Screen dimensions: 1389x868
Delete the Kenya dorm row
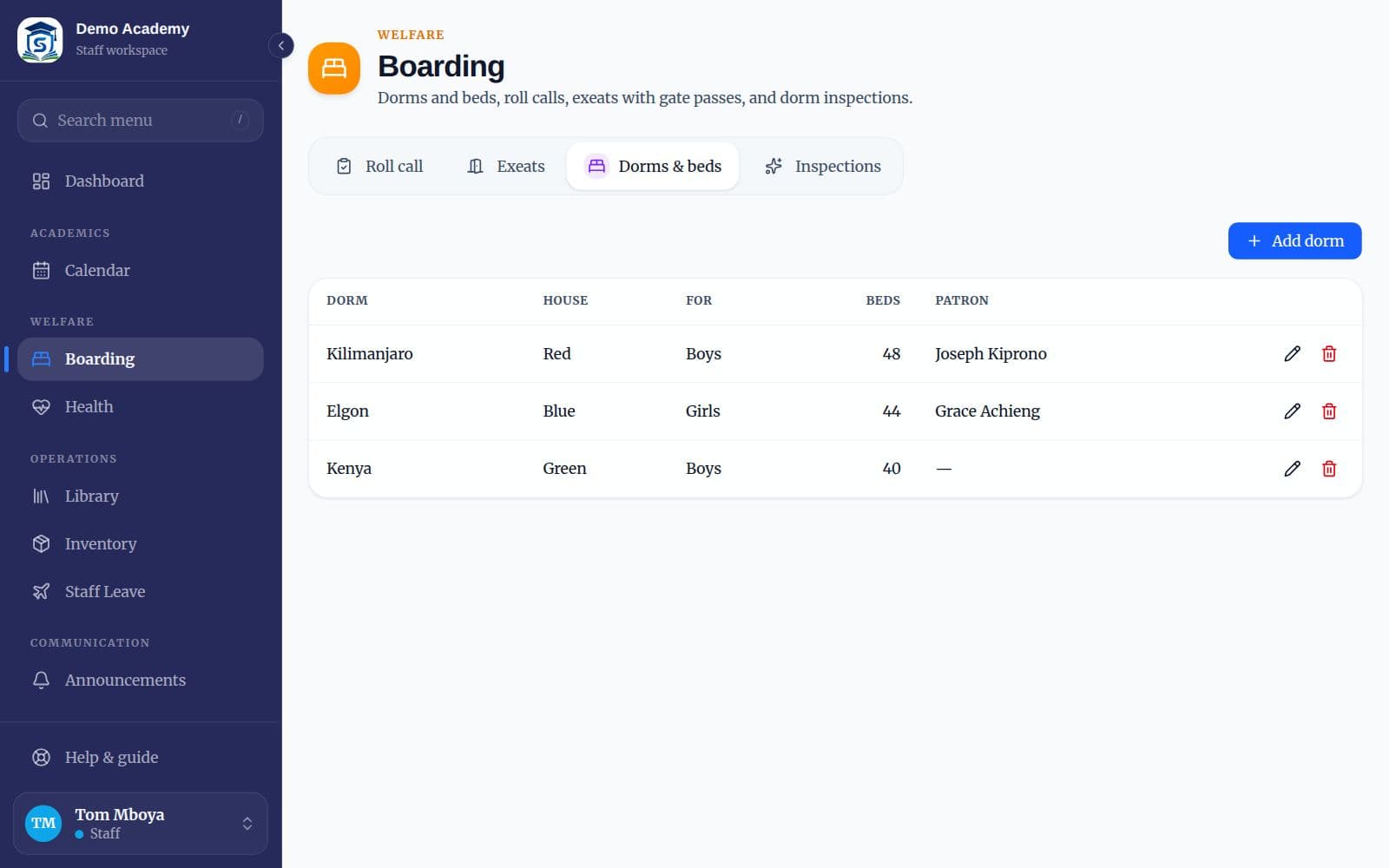tap(1328, 468)
